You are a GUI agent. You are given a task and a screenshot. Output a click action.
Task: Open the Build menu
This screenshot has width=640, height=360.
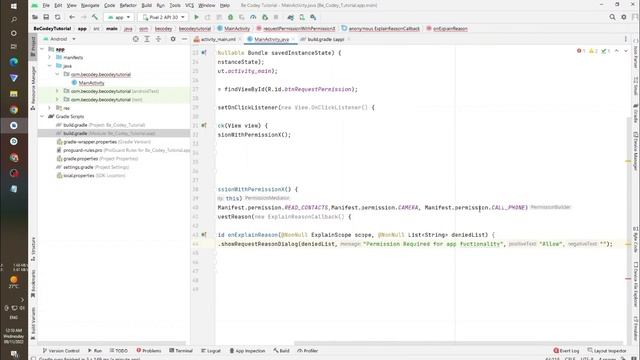tap(147, 5)
